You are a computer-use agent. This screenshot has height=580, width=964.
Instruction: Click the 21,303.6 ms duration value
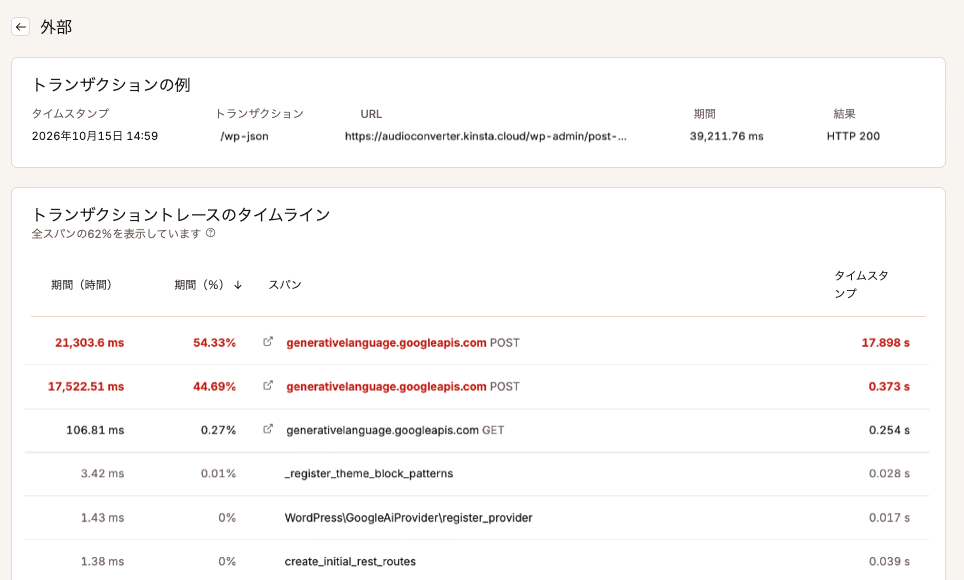(90, 343)
